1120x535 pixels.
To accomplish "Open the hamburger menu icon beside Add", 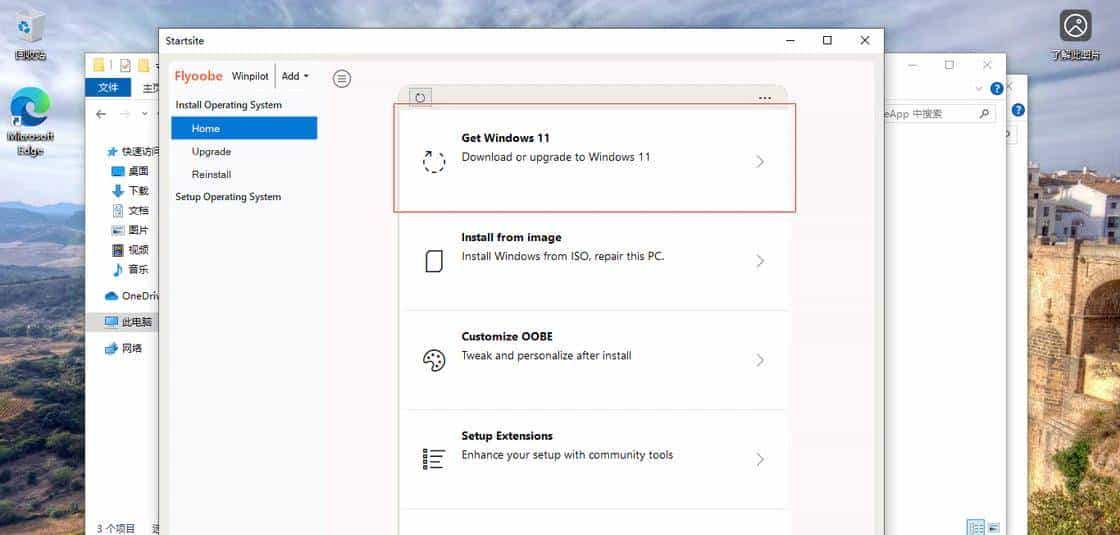I will 342,79.
